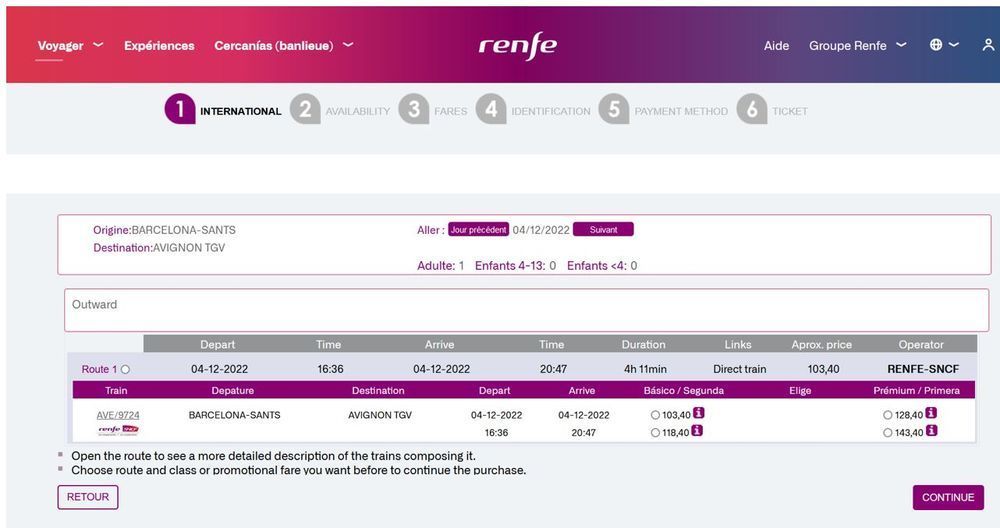Click Origine:BARCELONA-SANTS text

165,230
